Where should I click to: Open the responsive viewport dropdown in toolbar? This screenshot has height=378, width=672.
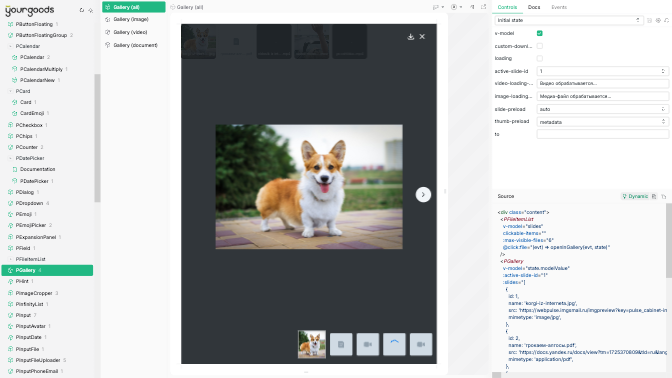[438, 7]
